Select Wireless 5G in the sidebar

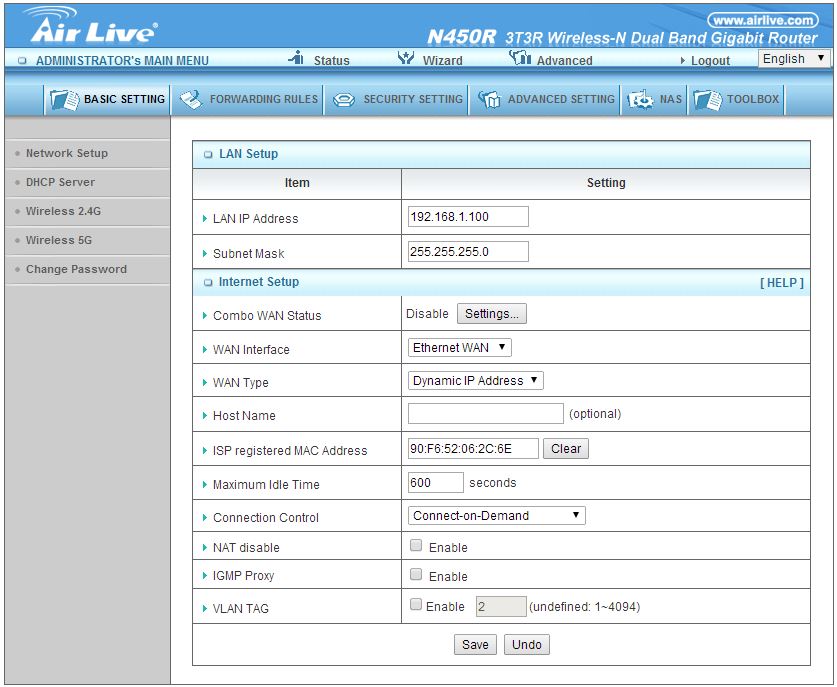tap(62, 240)
